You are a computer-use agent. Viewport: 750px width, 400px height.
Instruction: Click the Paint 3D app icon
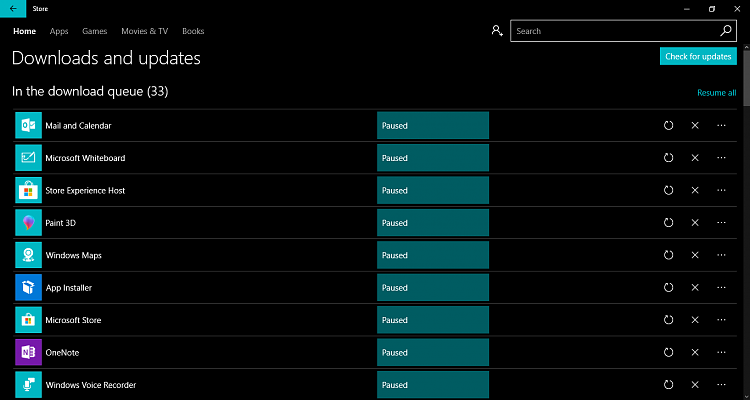27,223
